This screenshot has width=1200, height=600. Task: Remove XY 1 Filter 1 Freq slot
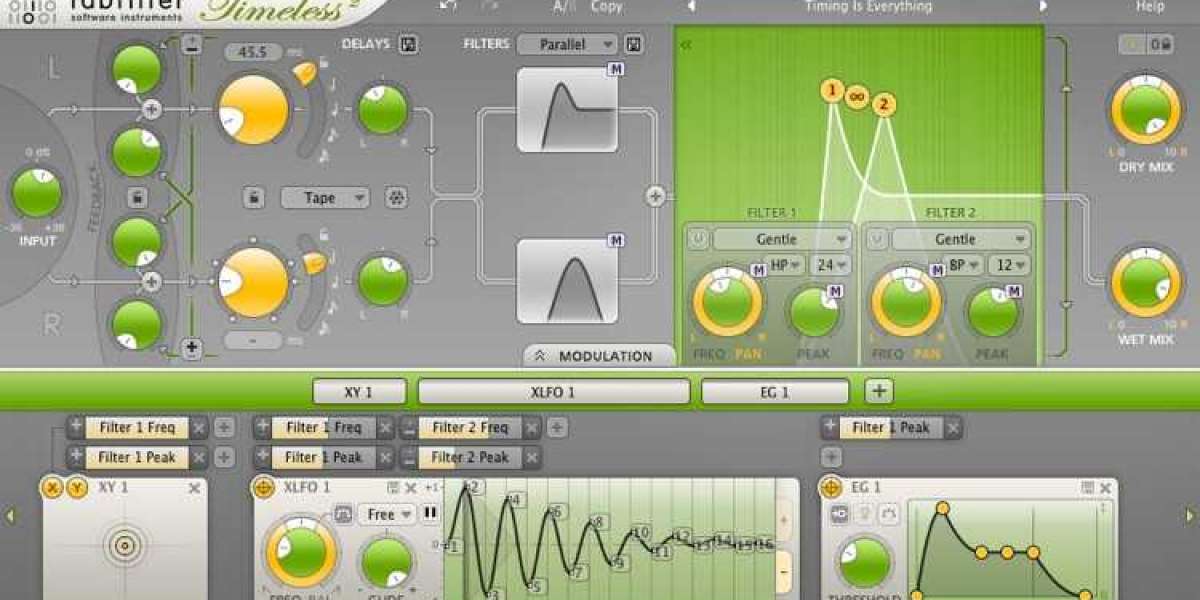[x=199, y=427]
